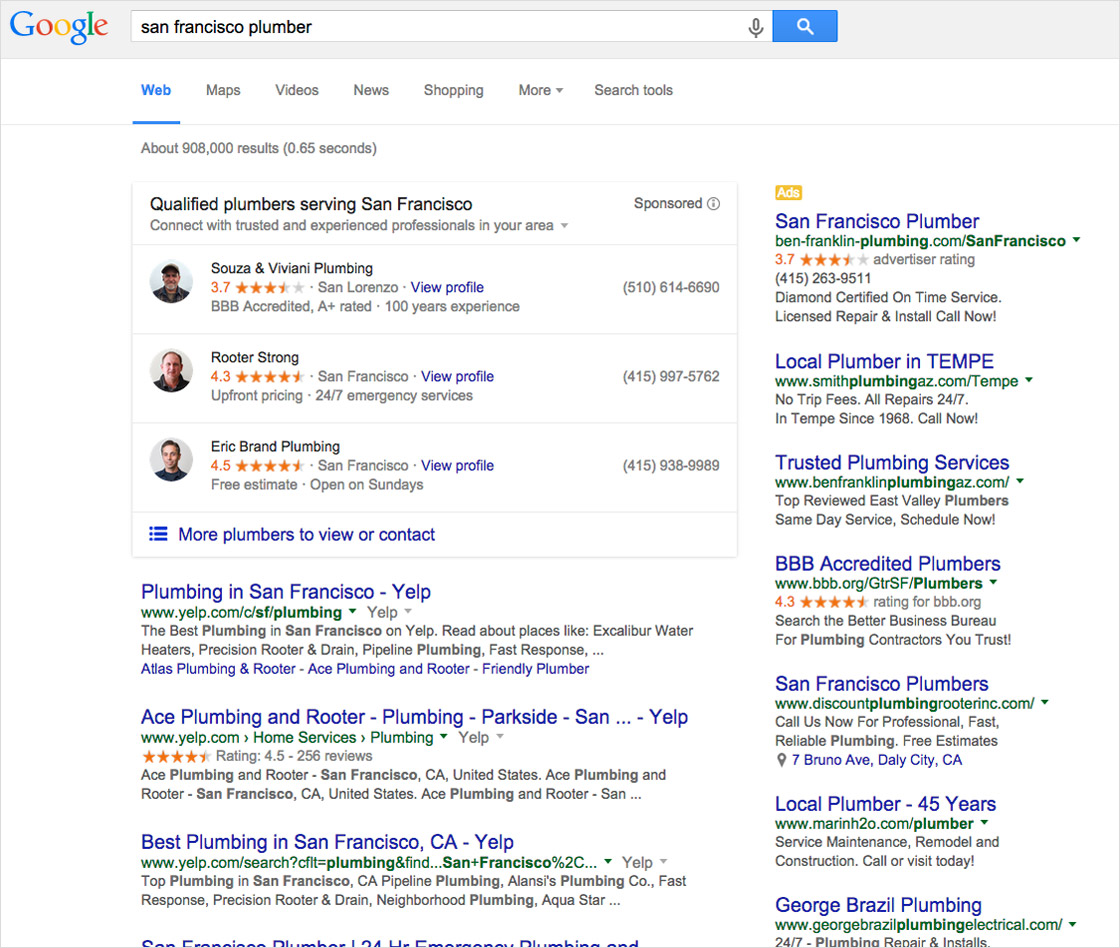
Task: Expand arrow next to Connect with trusted professionals
Action: point(564,226)
